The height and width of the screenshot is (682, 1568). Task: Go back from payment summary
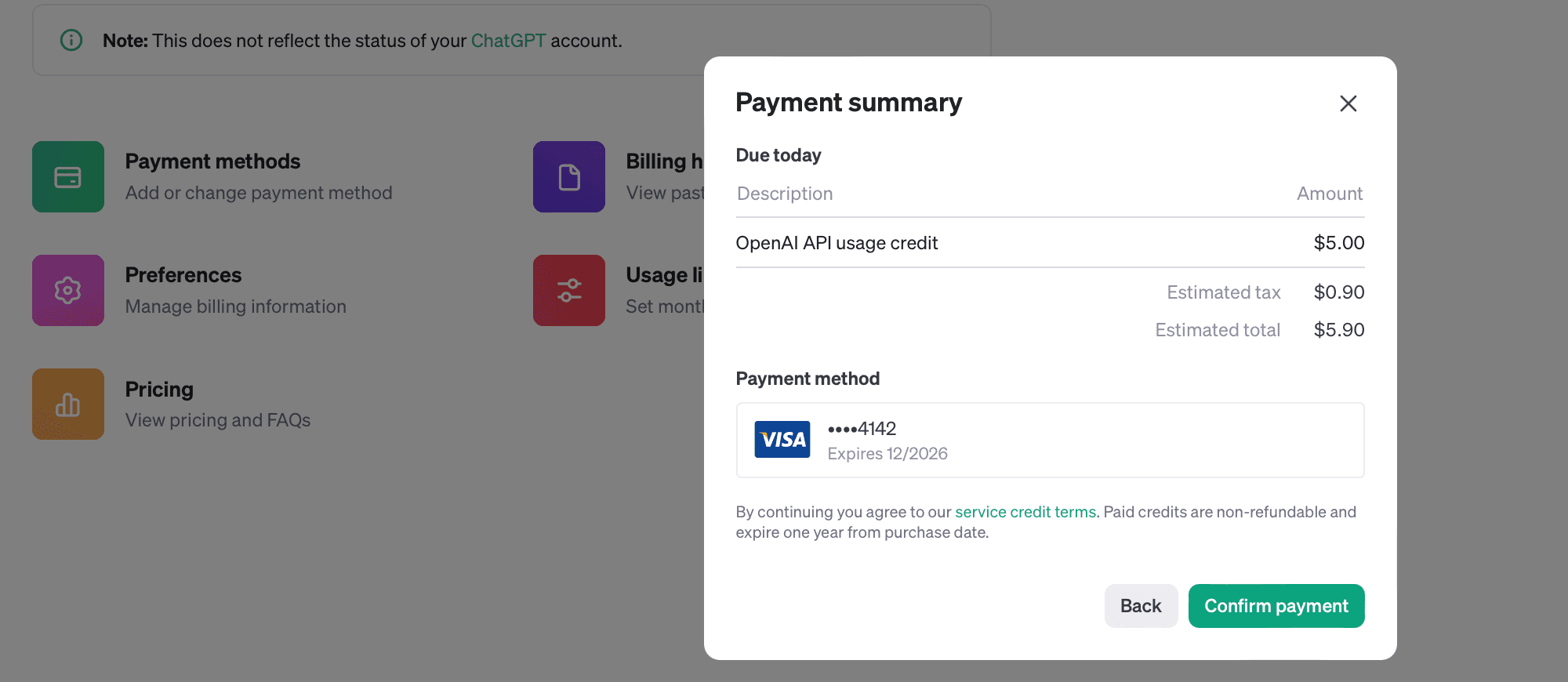[x=1141, y=606]
